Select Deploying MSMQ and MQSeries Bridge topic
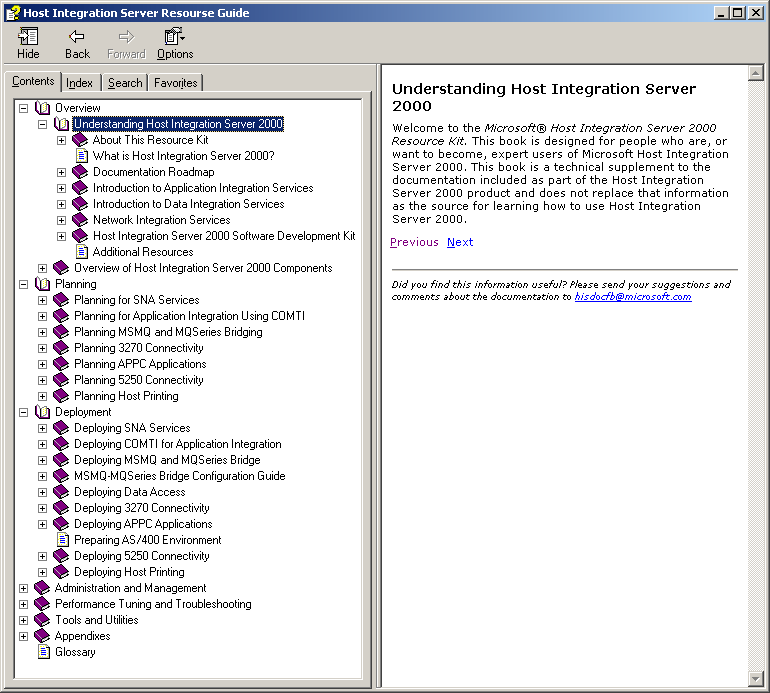The image size is (770, 693). click(x=167, y=460)
